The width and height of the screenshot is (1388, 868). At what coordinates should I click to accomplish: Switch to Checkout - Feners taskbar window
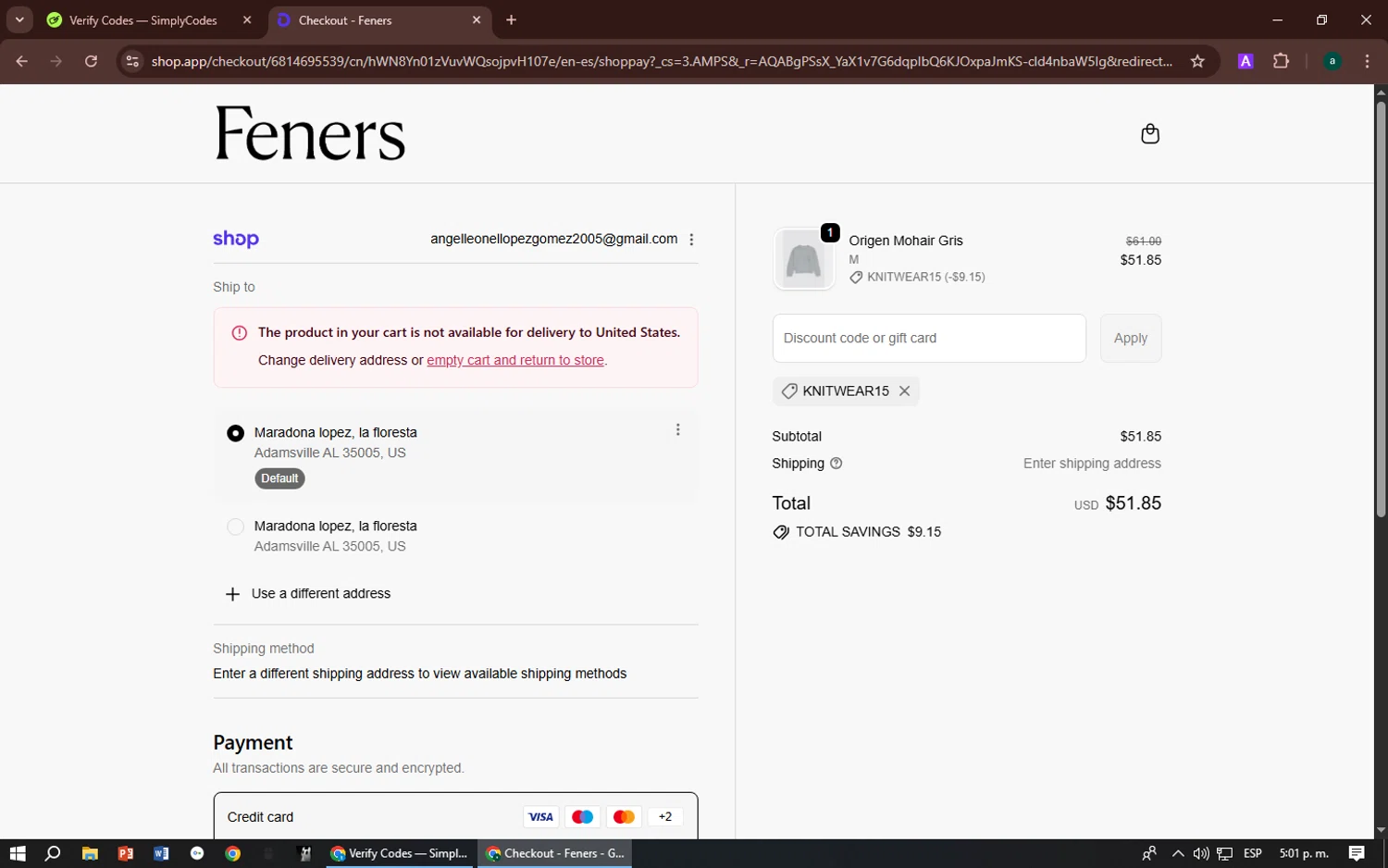[555, 853]
